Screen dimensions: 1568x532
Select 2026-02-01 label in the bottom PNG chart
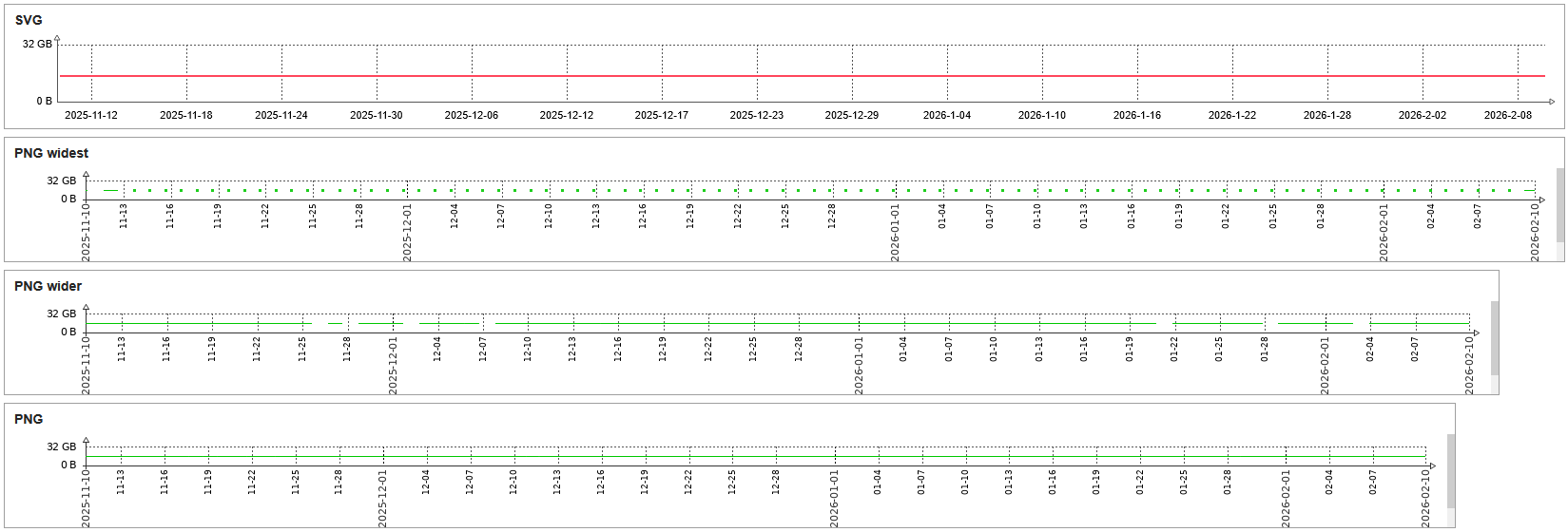(x=1286, y=499)
